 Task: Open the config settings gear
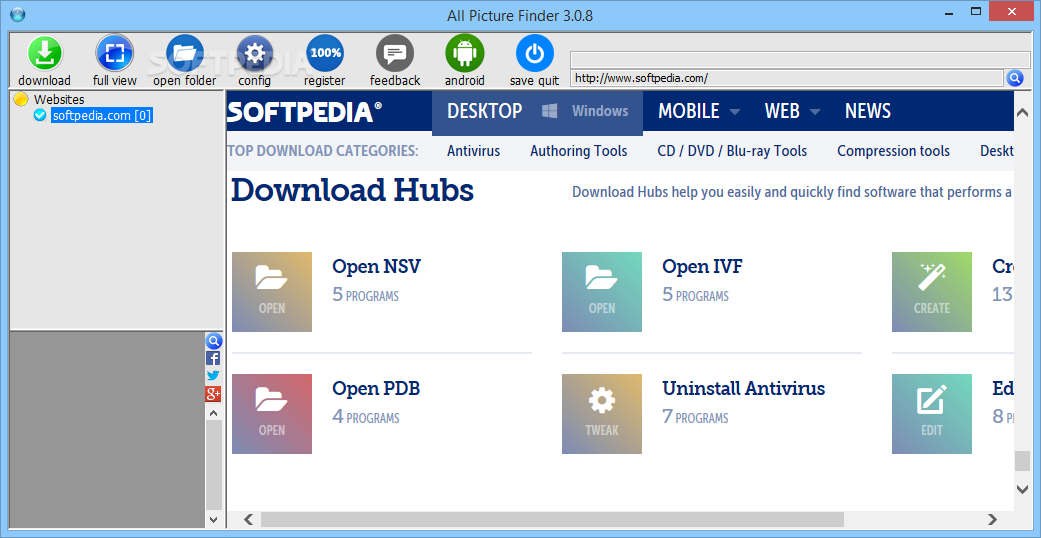255,53
